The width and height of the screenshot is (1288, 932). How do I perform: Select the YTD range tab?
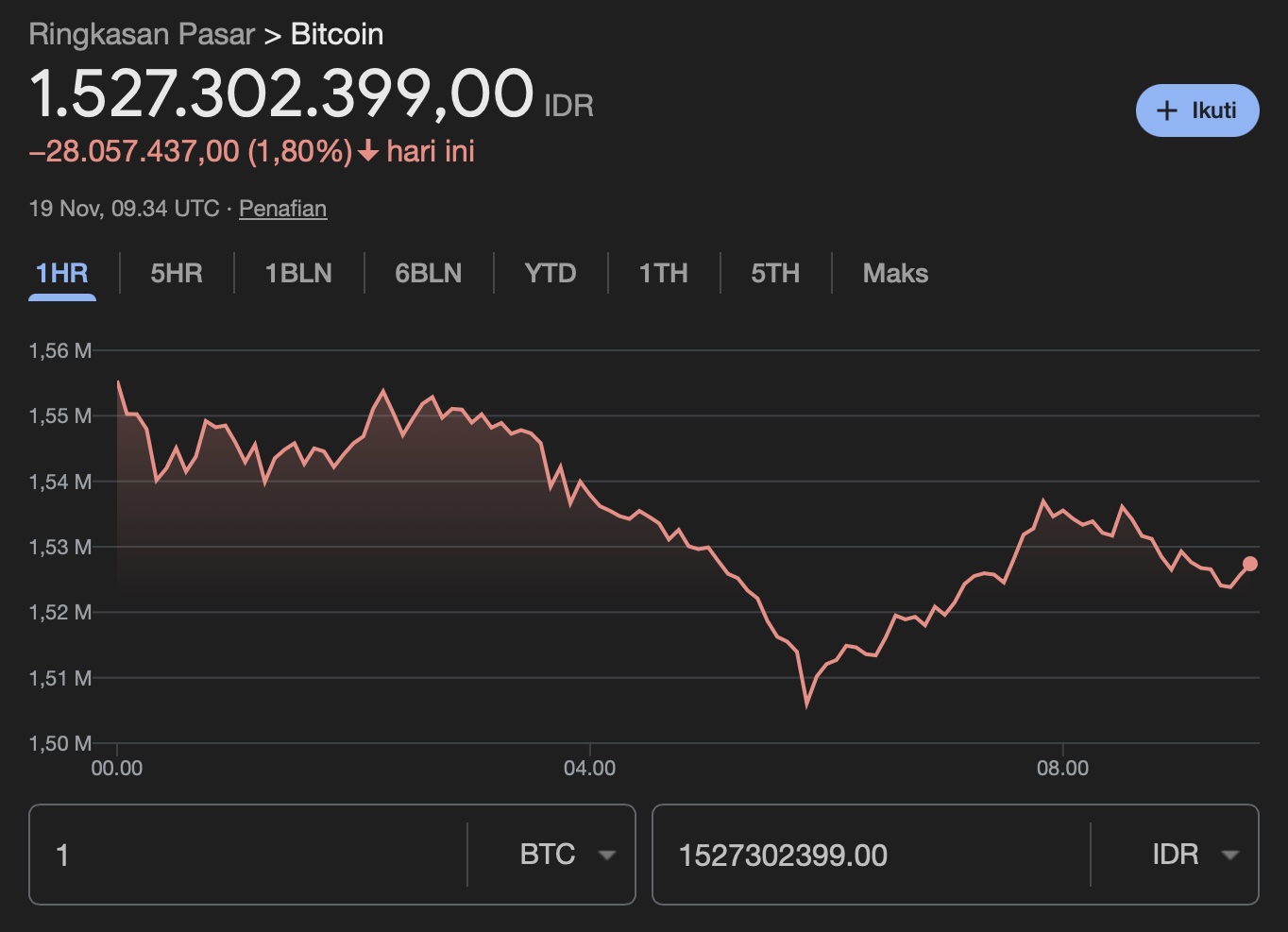coord(551,274)
